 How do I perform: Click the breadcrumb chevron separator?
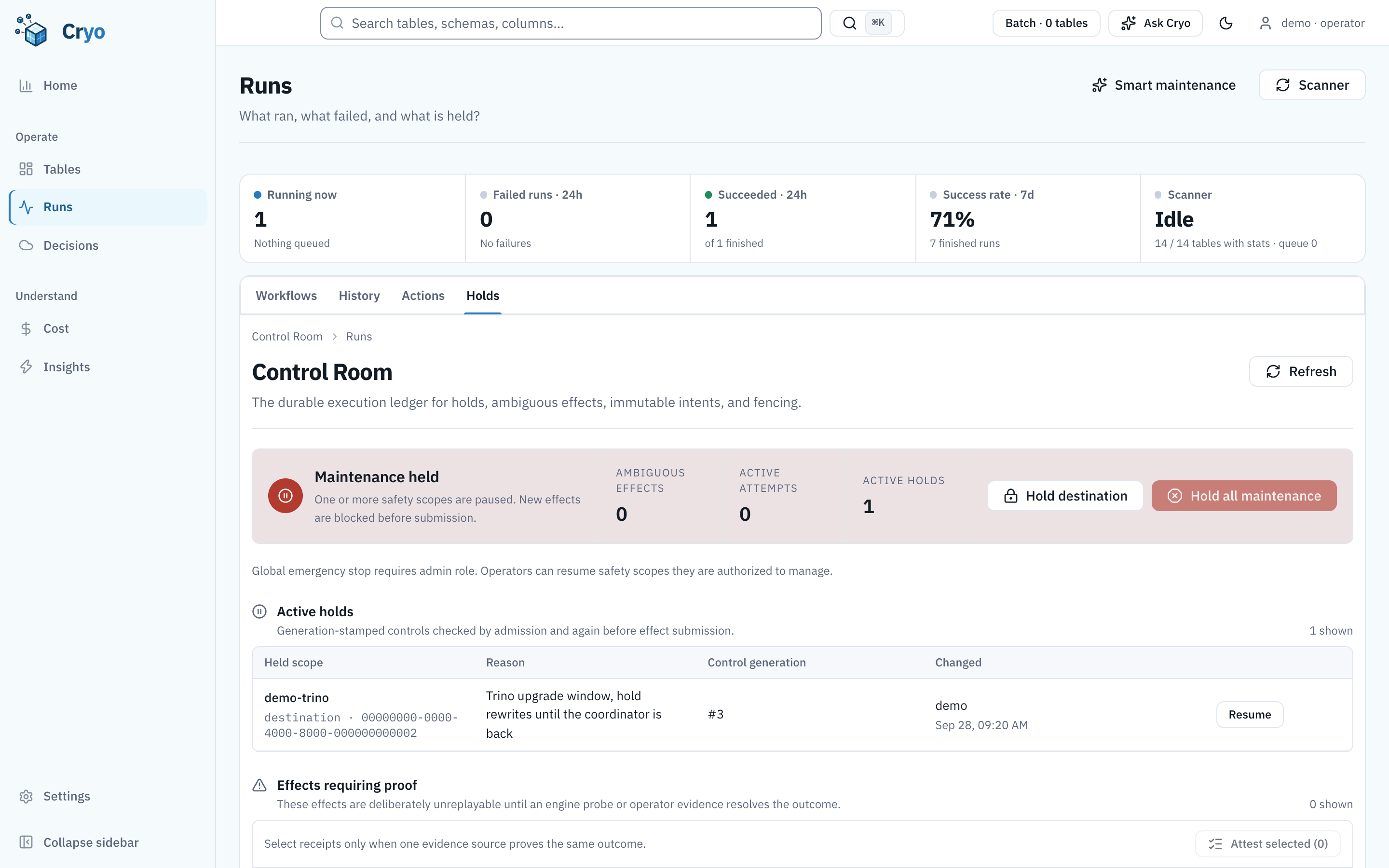point(335,337)
